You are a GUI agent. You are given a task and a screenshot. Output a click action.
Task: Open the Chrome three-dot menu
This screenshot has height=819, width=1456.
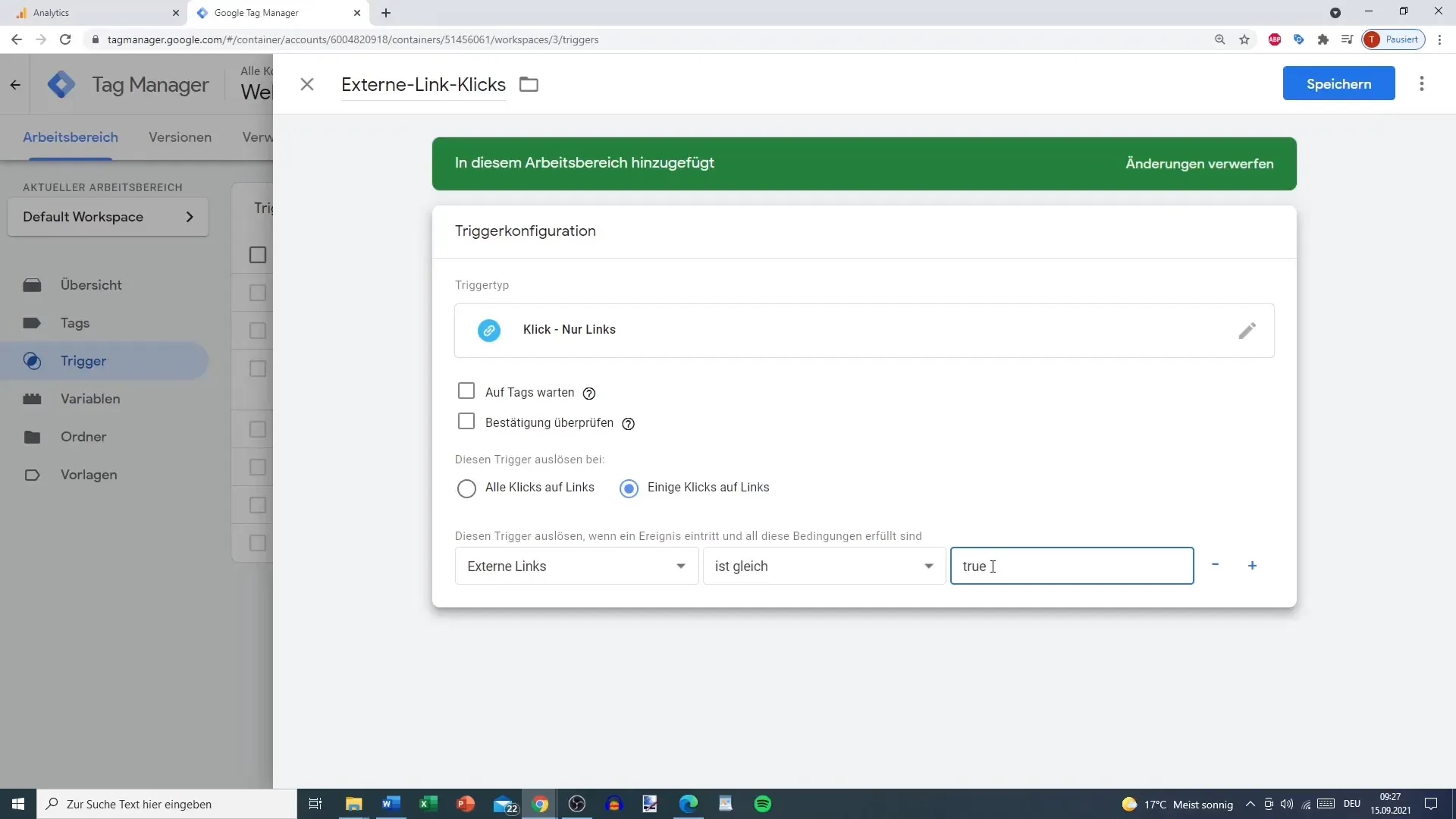[1439, 39]
